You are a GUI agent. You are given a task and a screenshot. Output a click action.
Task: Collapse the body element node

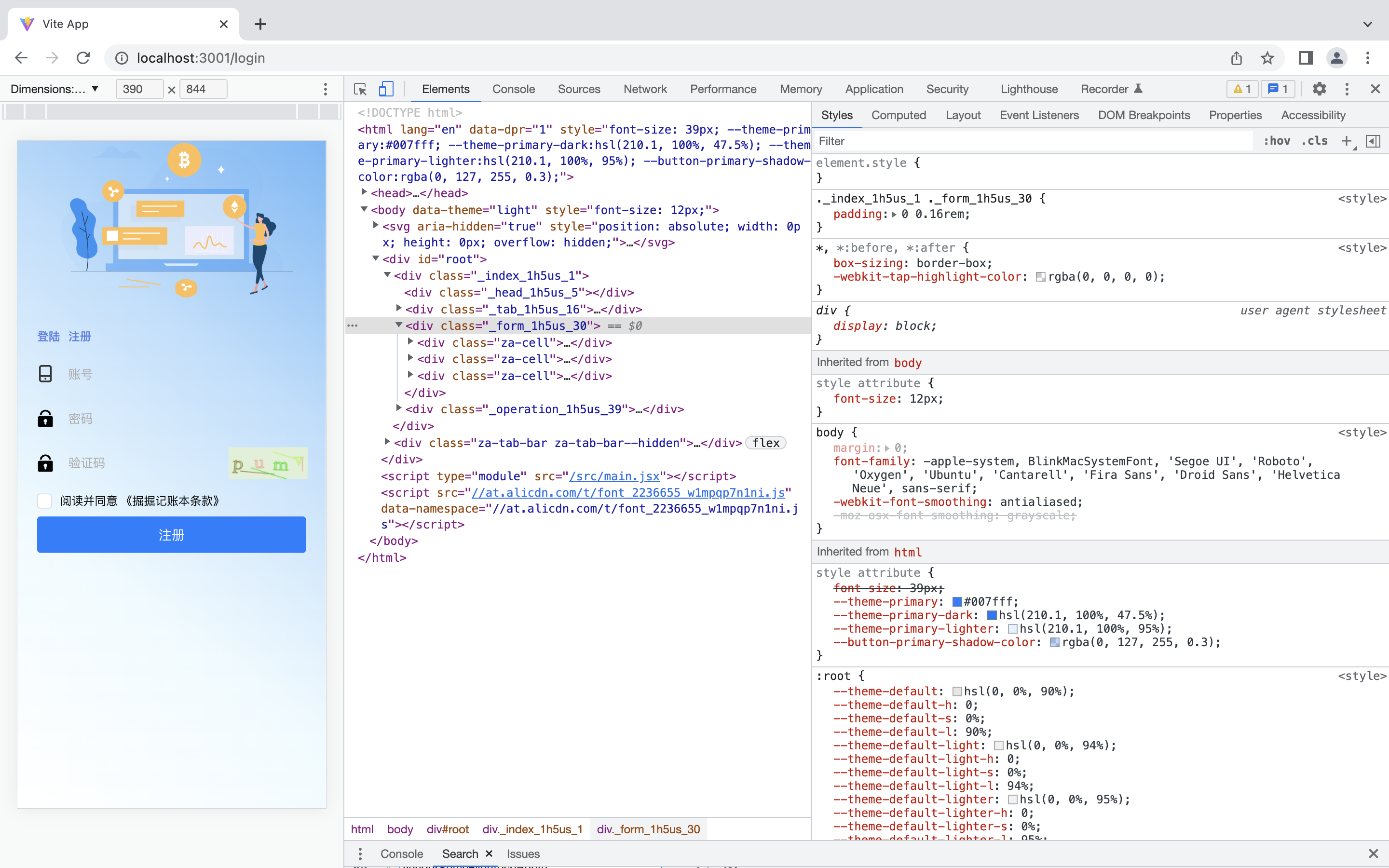364,209
